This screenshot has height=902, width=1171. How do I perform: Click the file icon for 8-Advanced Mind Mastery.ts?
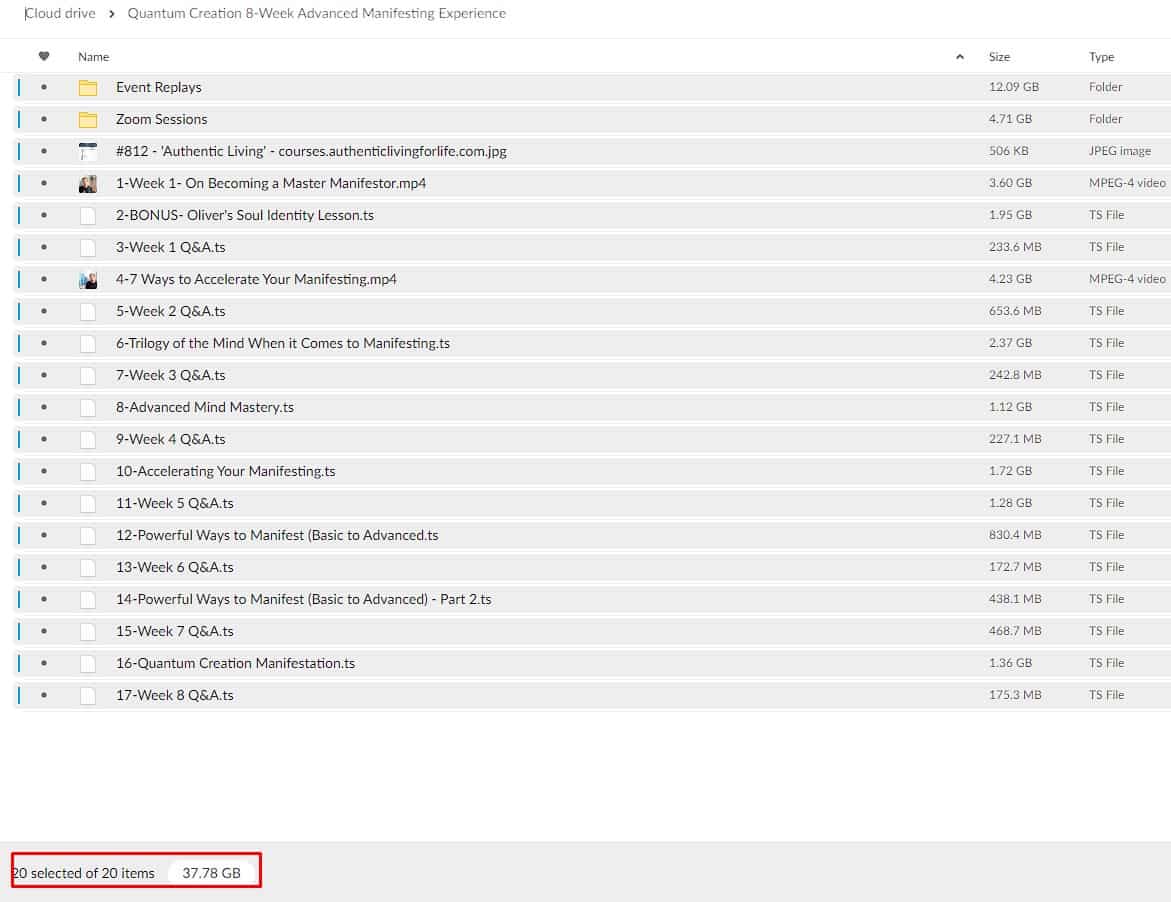click(88, 408)
